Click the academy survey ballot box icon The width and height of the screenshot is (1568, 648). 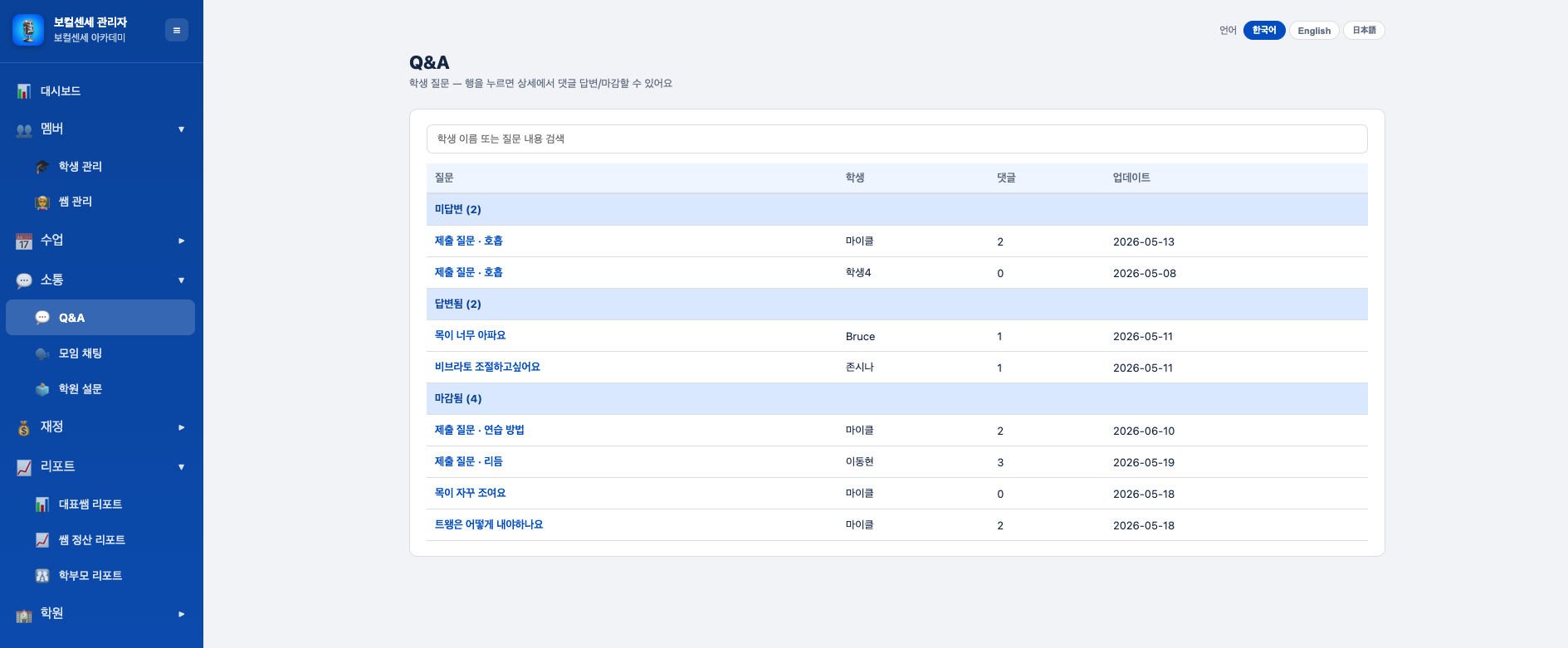(42, 389)
